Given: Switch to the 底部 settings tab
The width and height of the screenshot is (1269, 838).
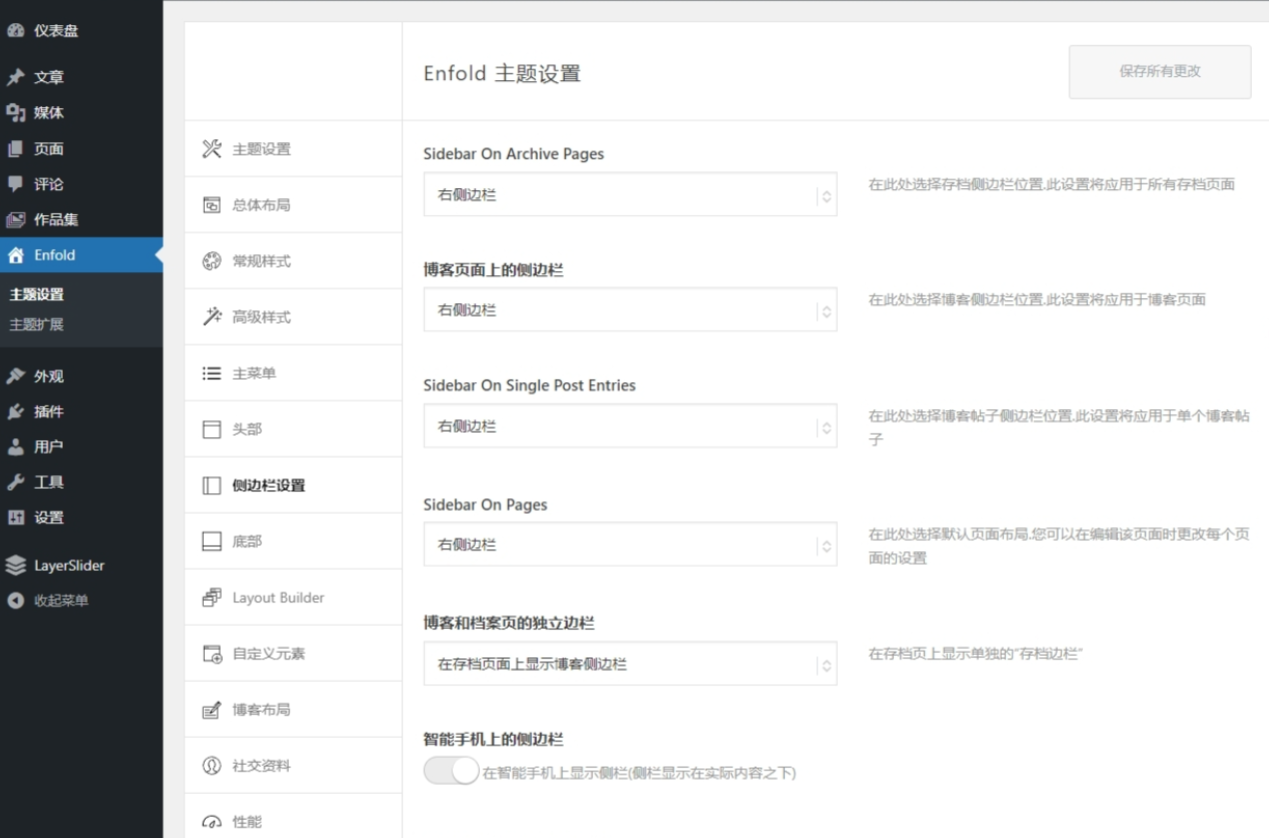Looking at the screenshot, I should (293, 541).
